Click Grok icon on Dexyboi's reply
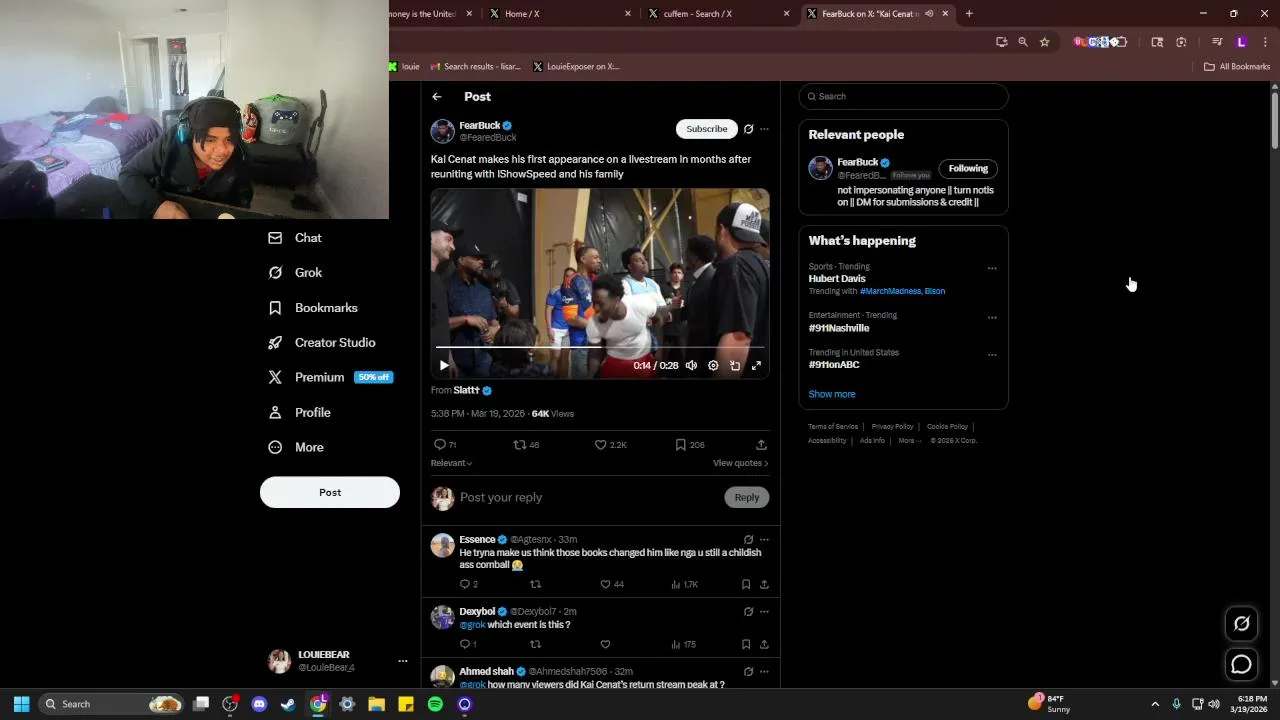1280x720 pixels. point(748,612)
